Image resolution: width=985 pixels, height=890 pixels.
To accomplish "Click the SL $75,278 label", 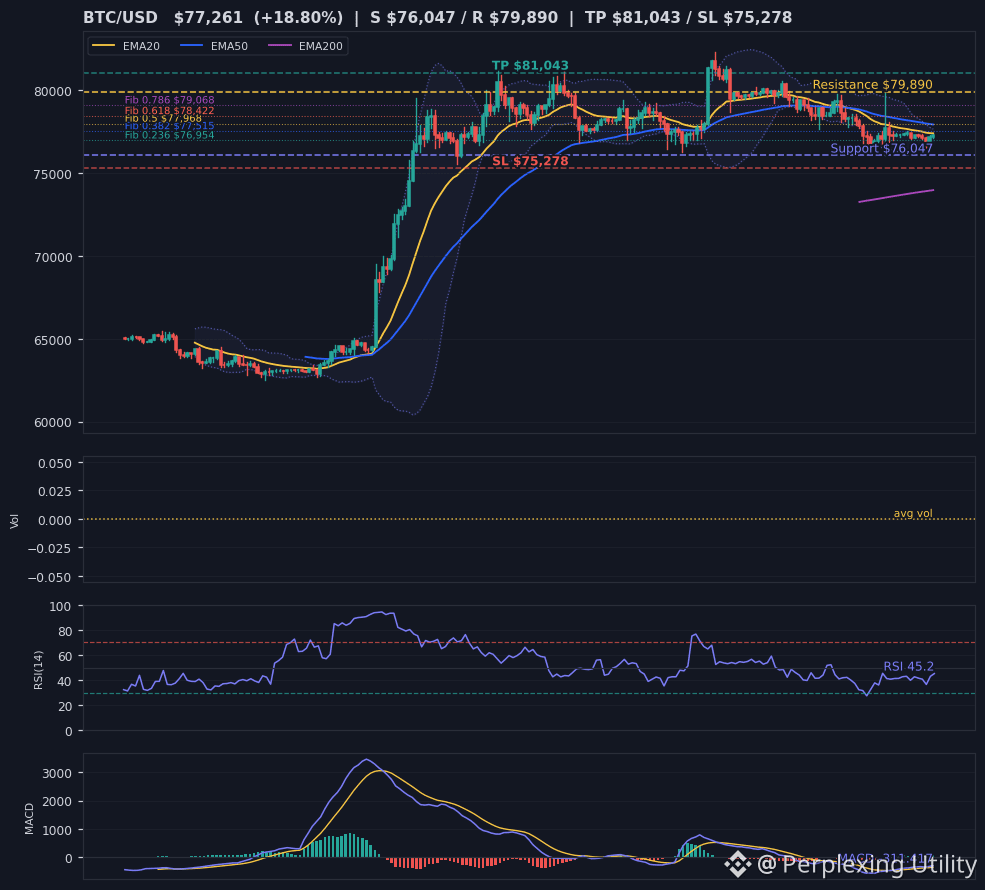I will [530, 161].
